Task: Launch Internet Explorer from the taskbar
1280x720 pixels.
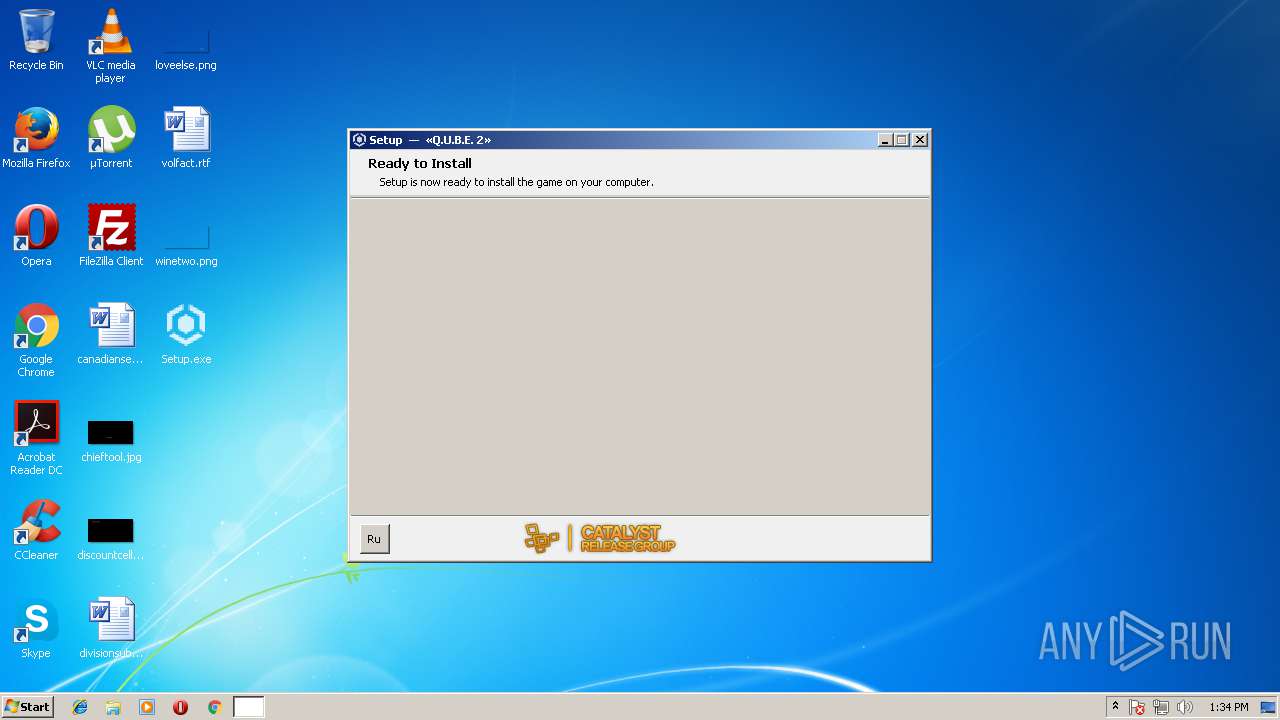Action: point(80,707)
